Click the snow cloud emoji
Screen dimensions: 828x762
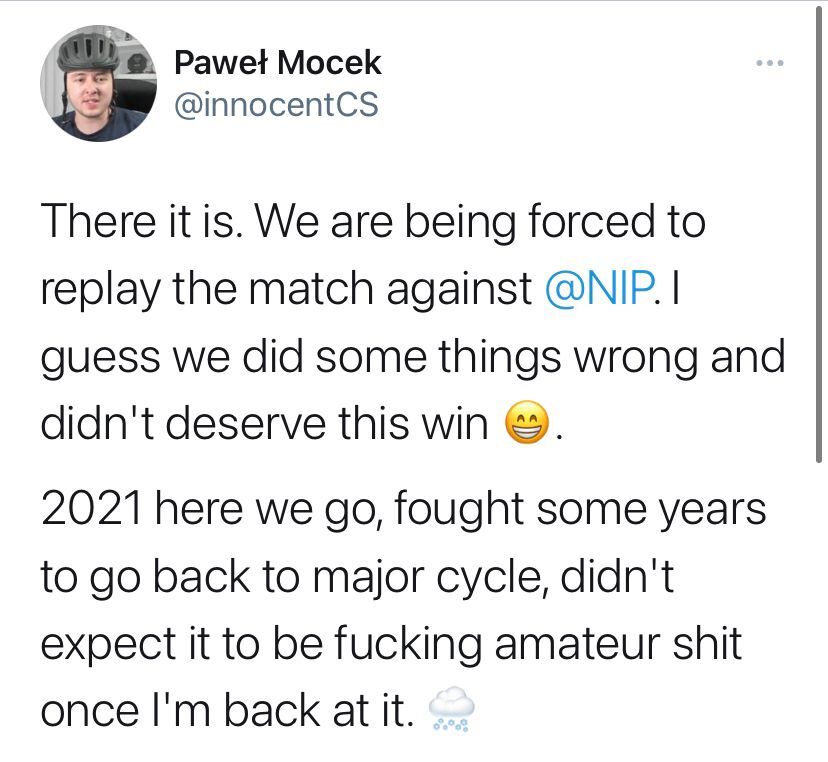point(450,709)
